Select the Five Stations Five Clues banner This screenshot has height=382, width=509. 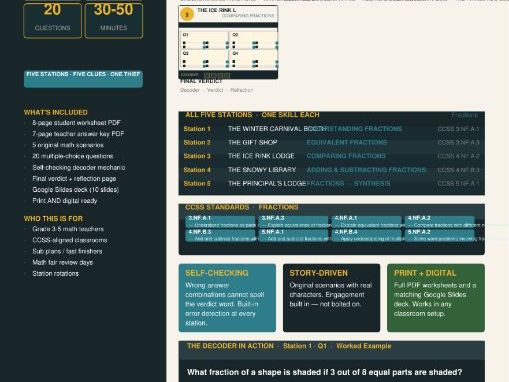(83, 79)
